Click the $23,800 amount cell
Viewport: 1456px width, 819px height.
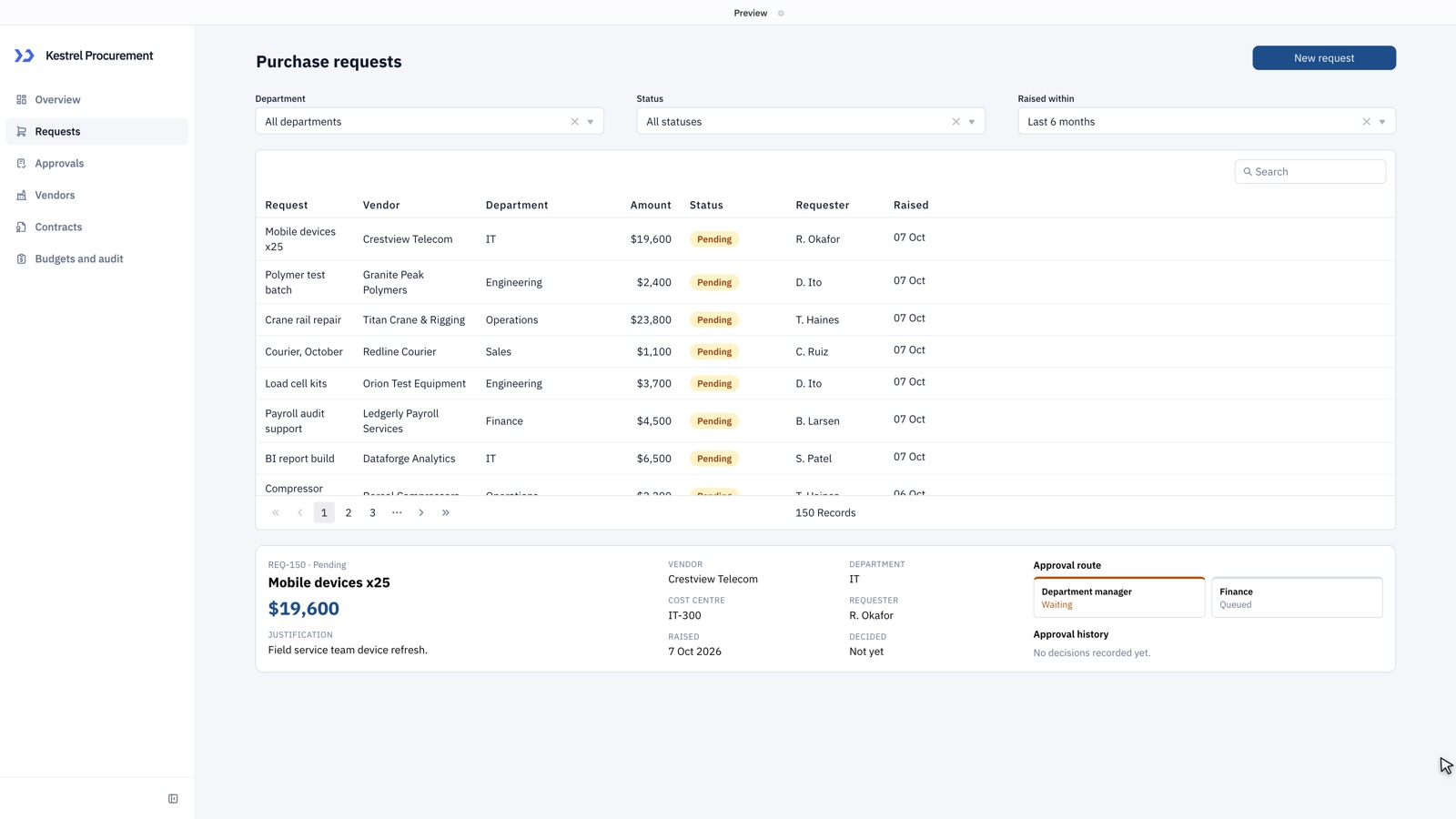click(651, 319)
